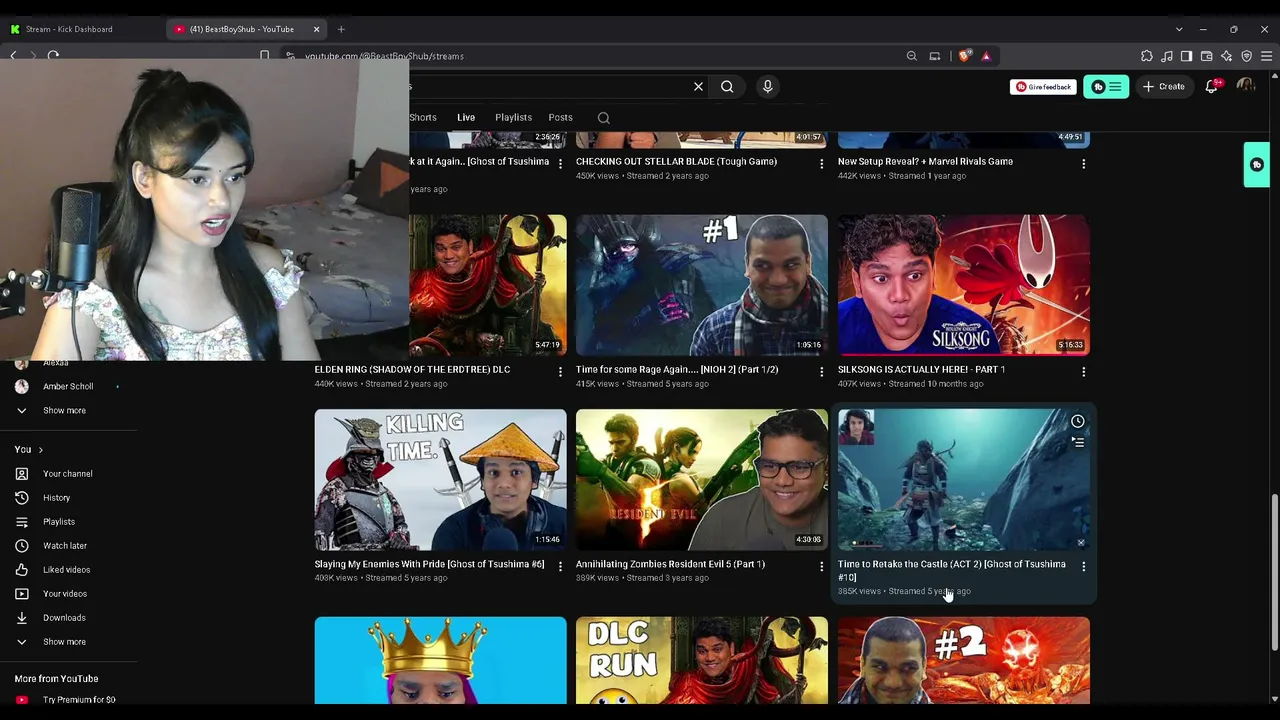Open the Playlists channel tab
This screenshot has height=720, width=1280.
[513, 118]
